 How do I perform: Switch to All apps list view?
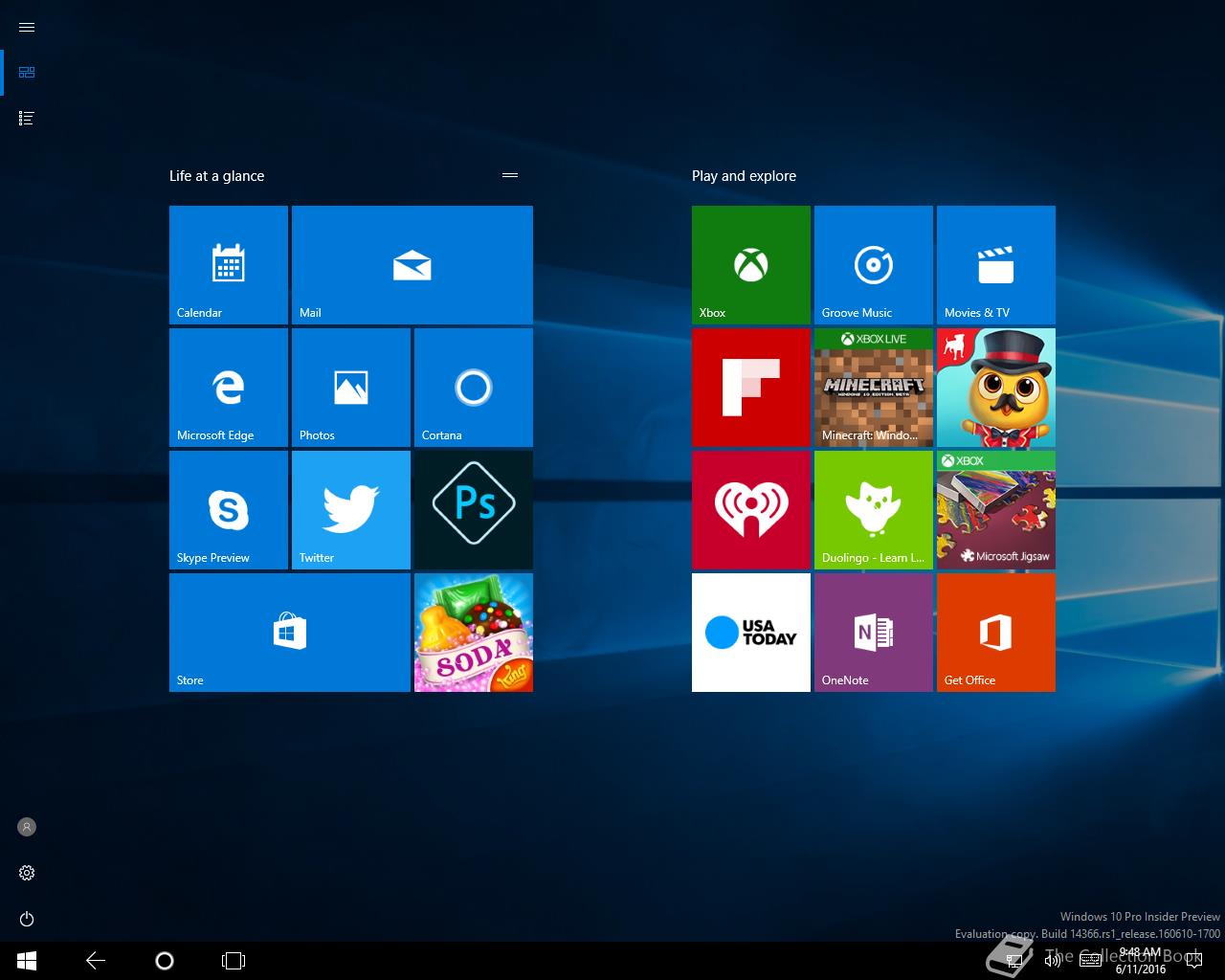coord(27,119)
